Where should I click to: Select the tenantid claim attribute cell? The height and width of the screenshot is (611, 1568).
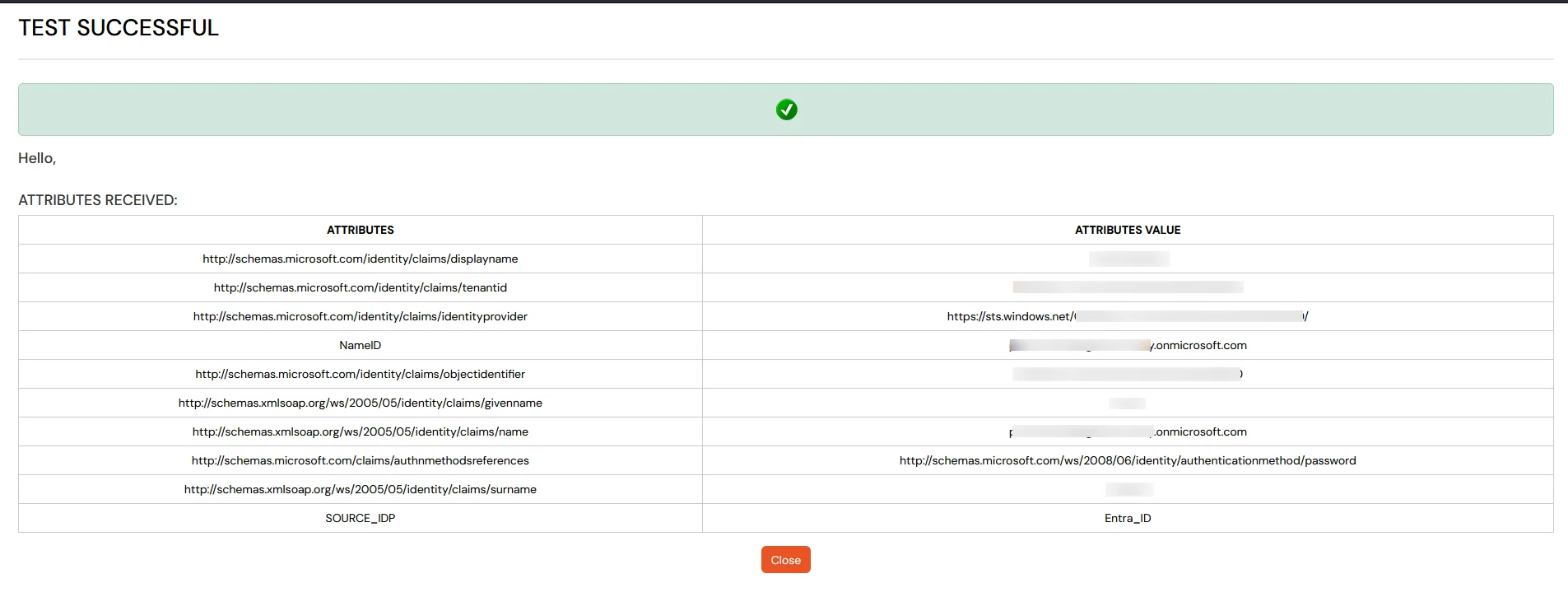point(361,287)
